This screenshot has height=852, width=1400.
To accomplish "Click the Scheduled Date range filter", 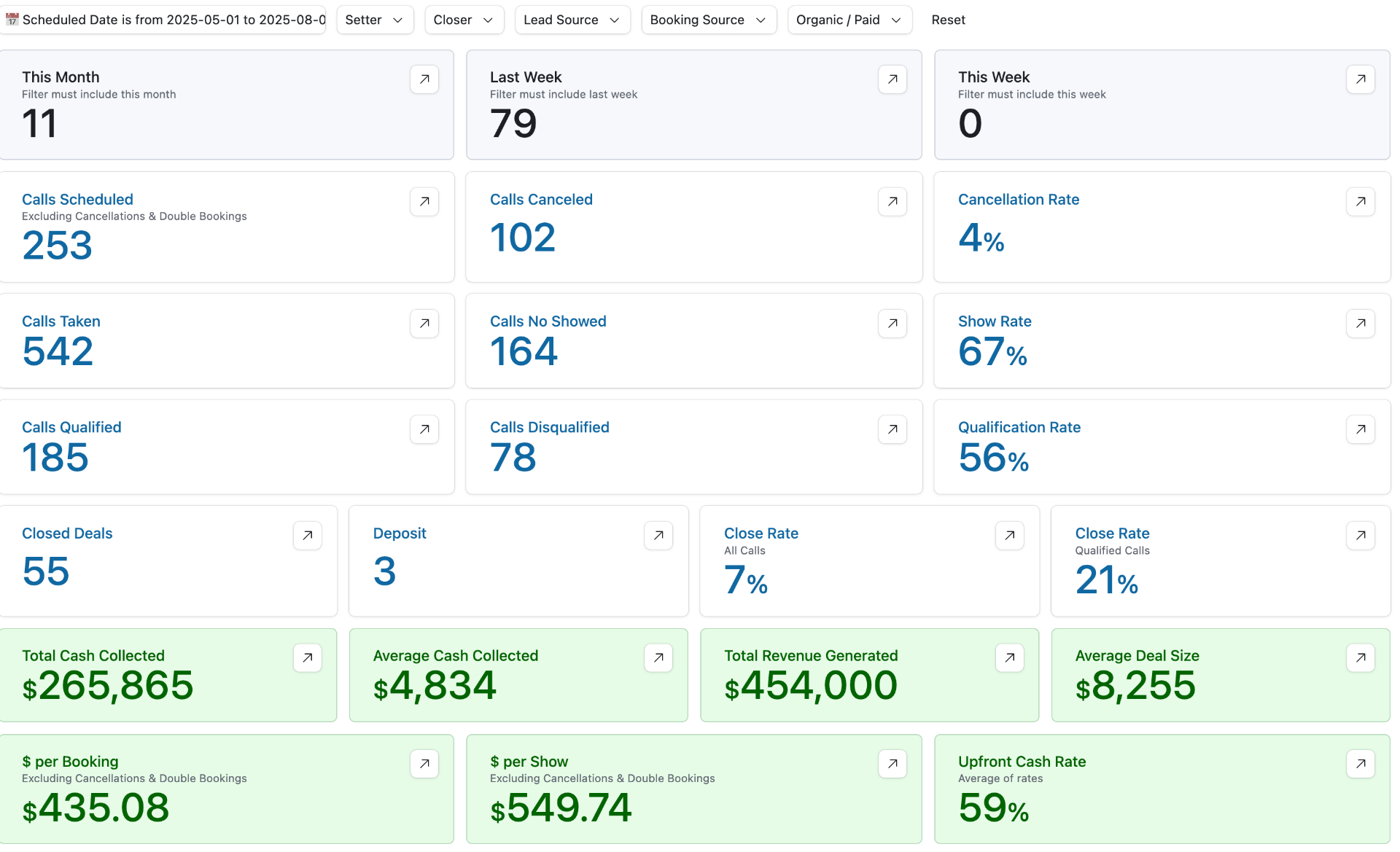I will [x=164, y=20].
